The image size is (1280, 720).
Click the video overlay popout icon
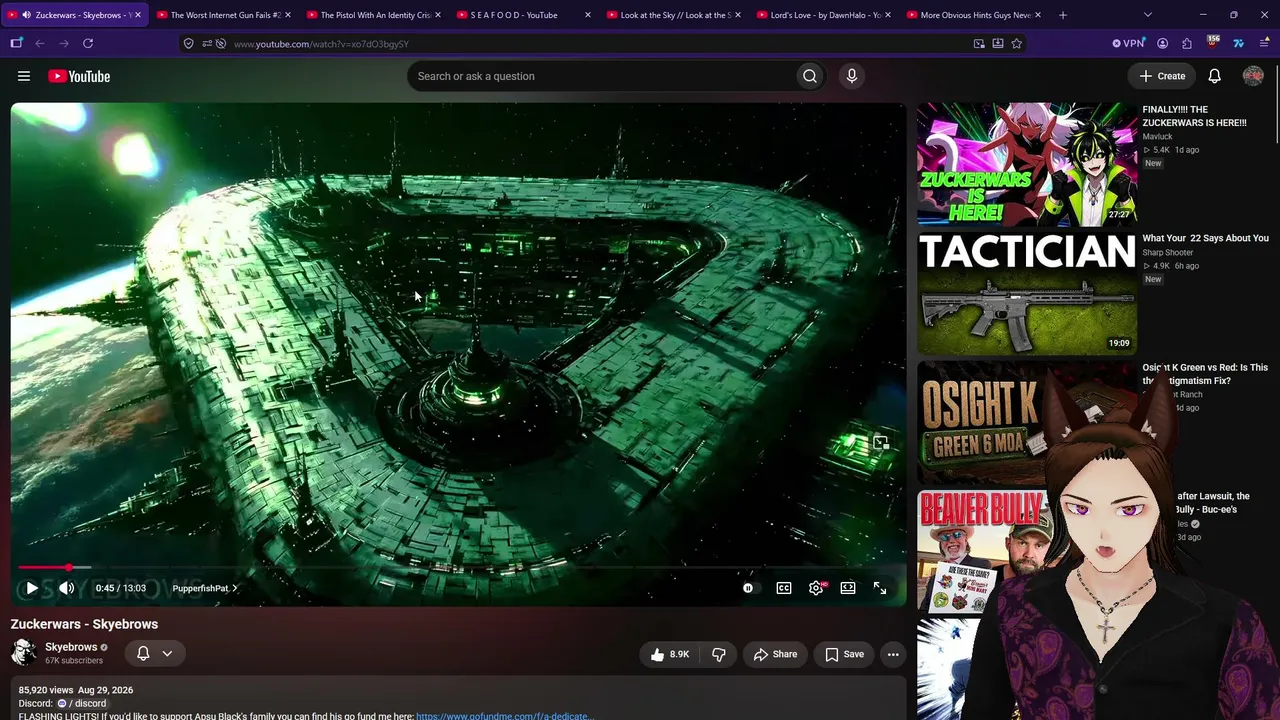(x=880, y=442)
